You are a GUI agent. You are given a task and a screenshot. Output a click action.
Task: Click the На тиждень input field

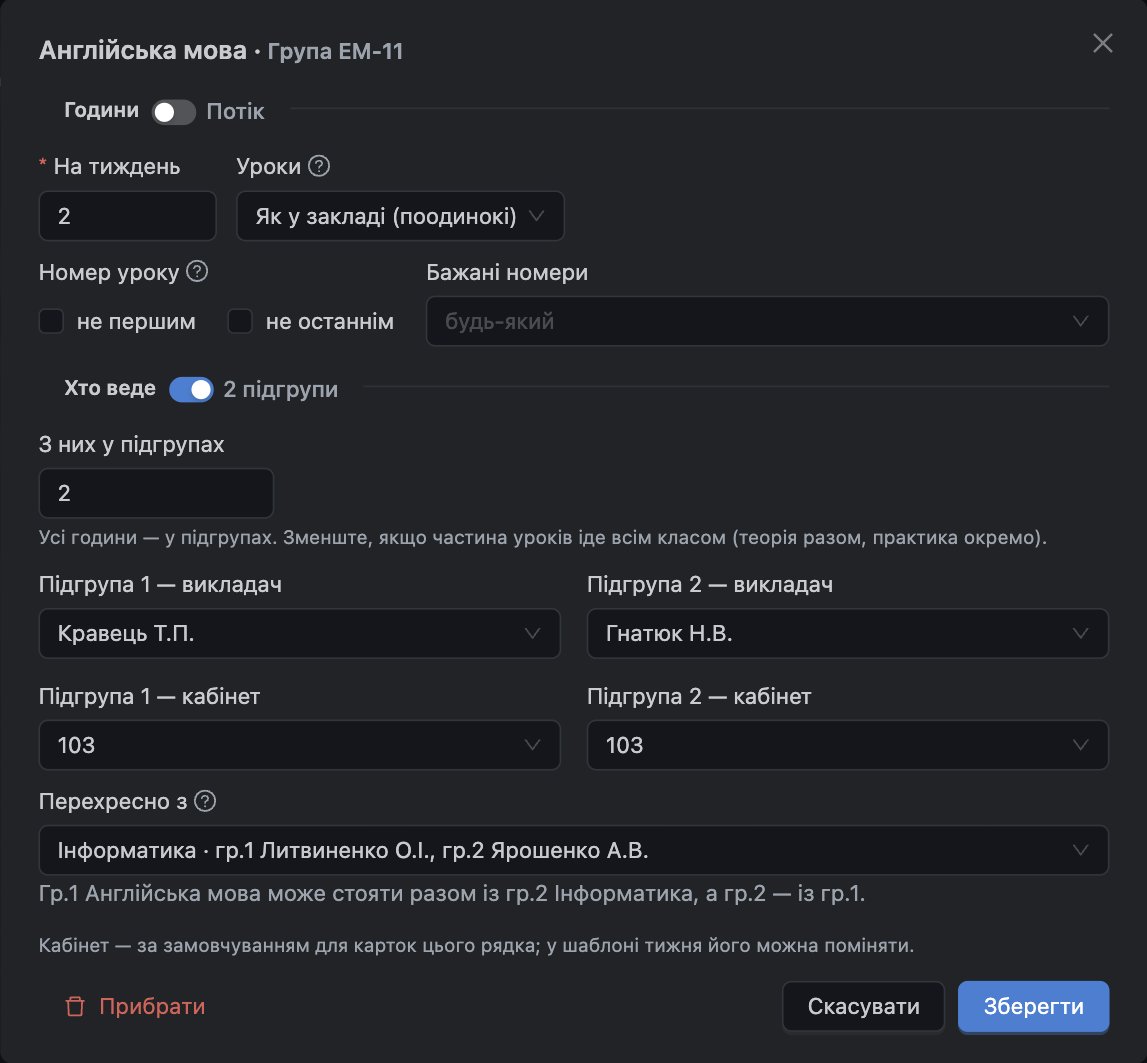tap(127, 216)
